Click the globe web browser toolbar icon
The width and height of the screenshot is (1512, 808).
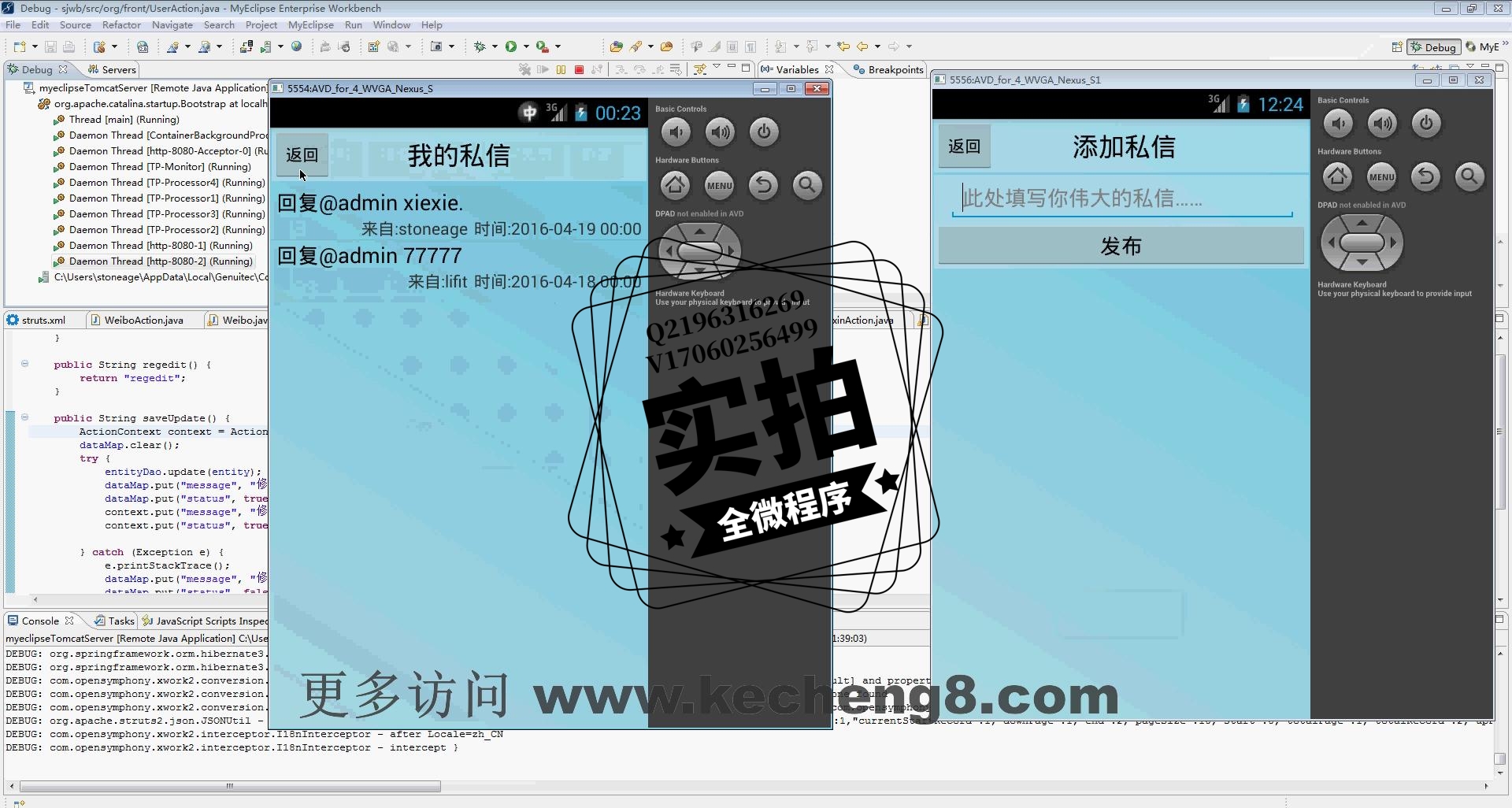pos(297,46)
